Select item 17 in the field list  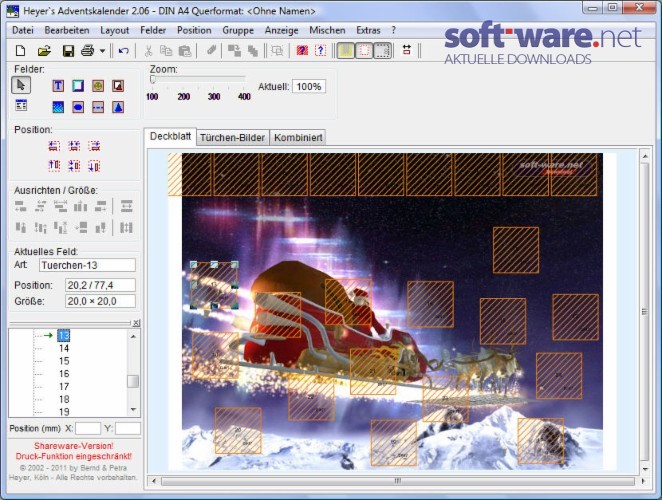point(64,386)
